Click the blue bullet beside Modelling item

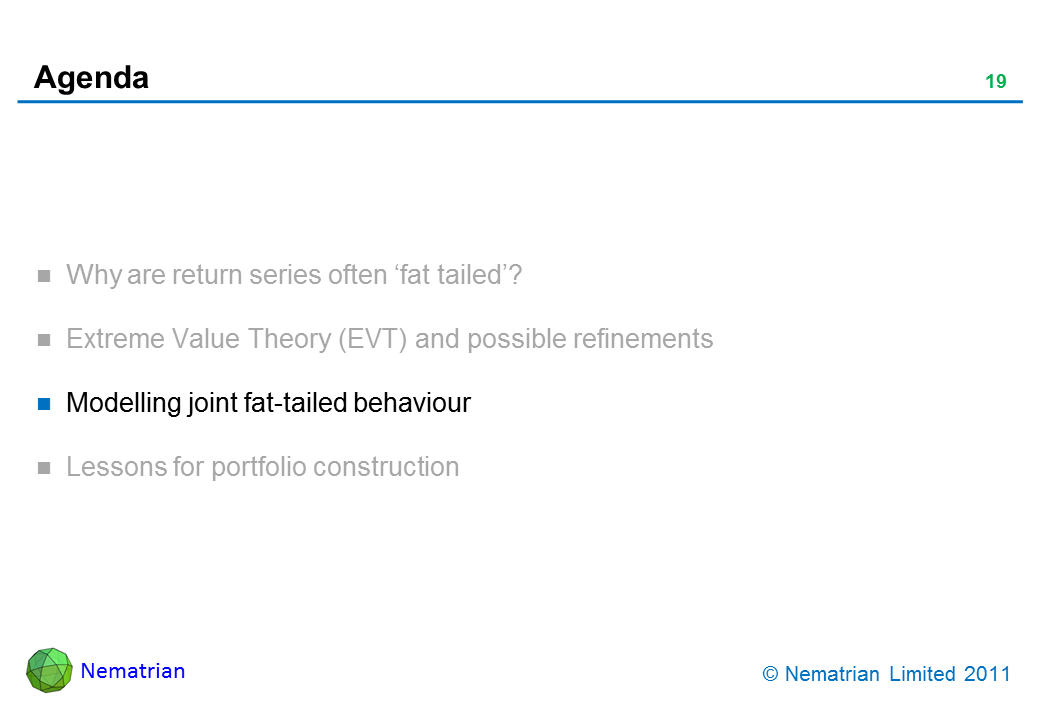point(45,405)
